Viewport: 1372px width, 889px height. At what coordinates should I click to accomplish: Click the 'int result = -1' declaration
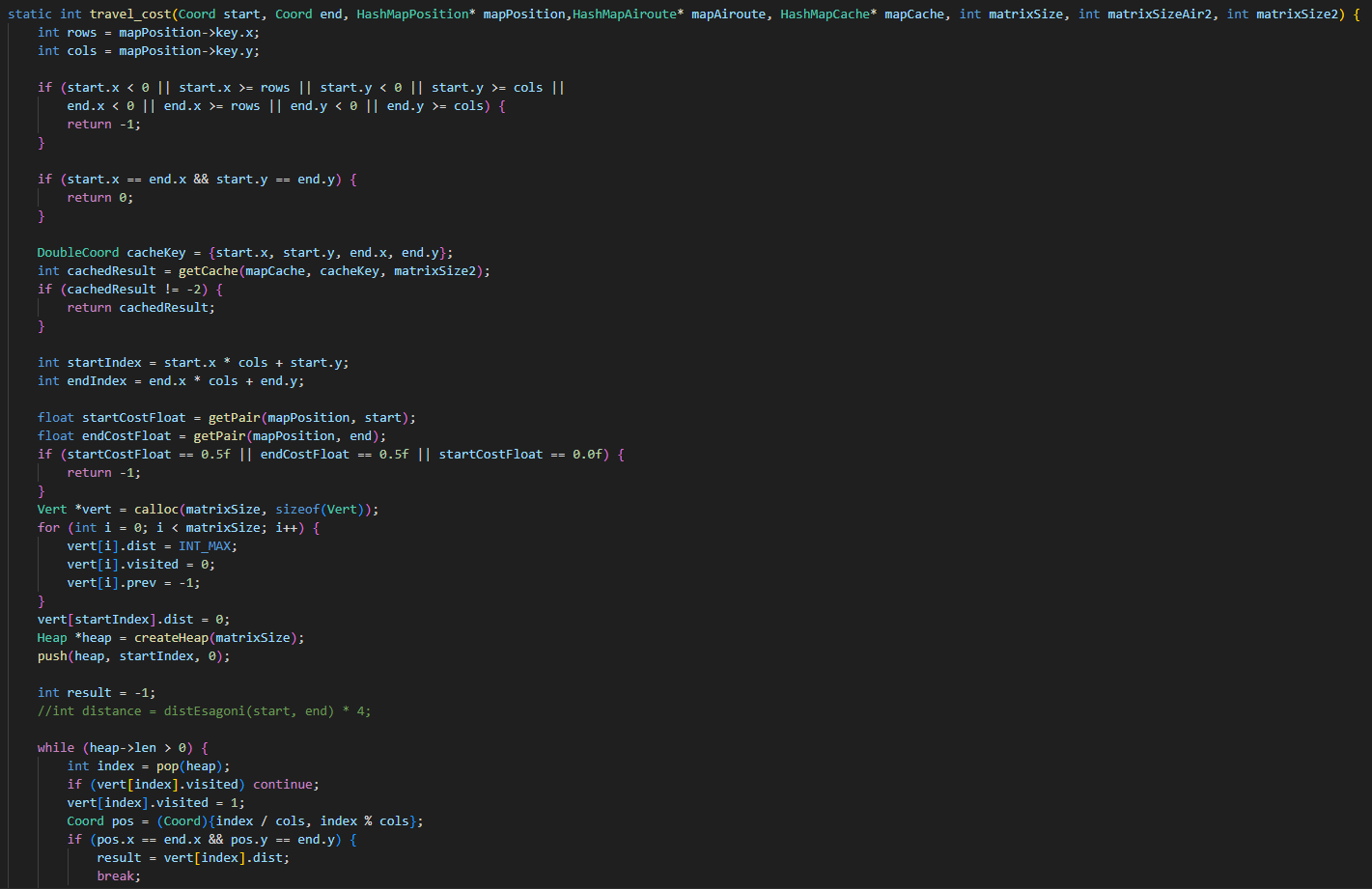(x=97, y=693)
